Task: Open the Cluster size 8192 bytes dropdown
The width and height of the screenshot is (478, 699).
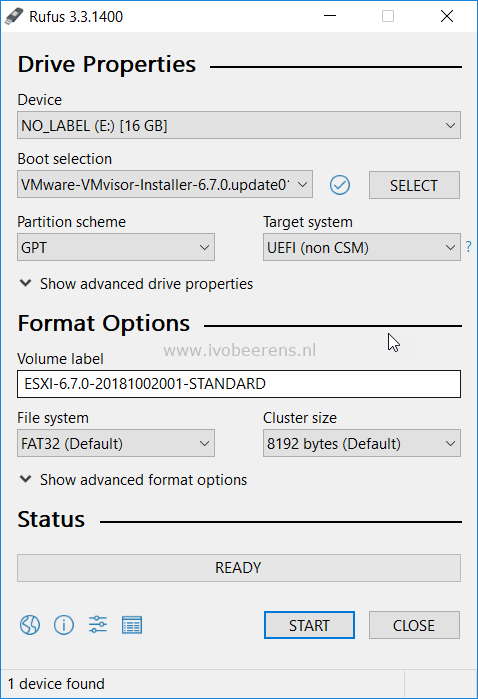Action: click(x=362, y=443)
